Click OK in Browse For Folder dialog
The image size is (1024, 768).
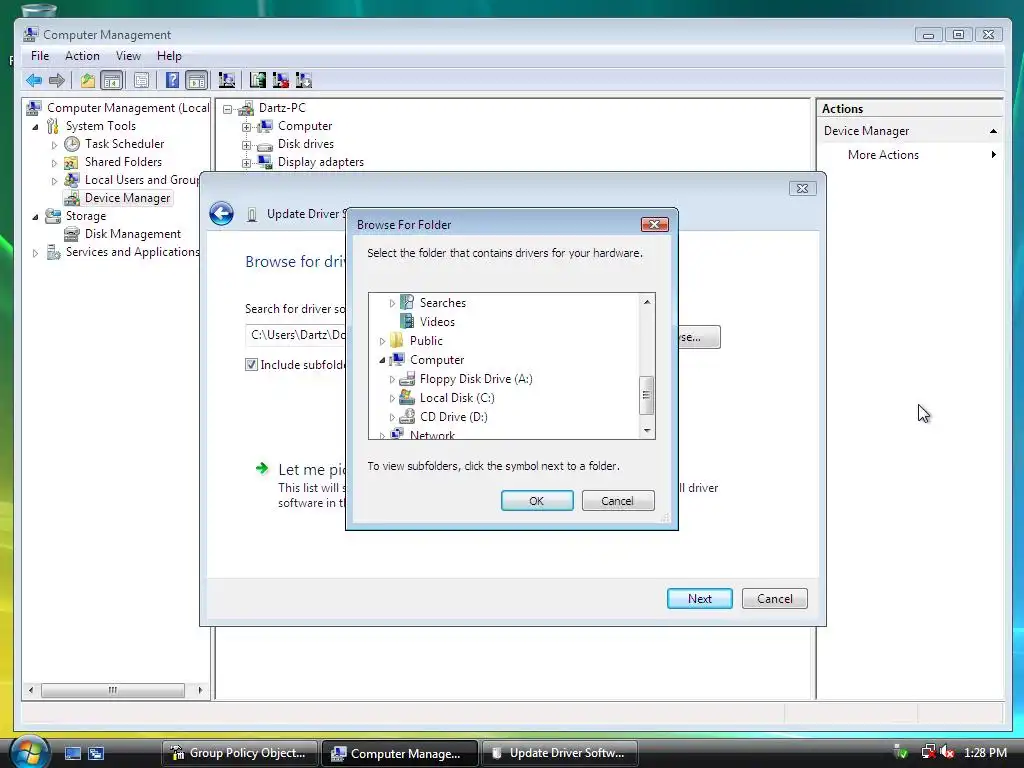tap(537, 501)
